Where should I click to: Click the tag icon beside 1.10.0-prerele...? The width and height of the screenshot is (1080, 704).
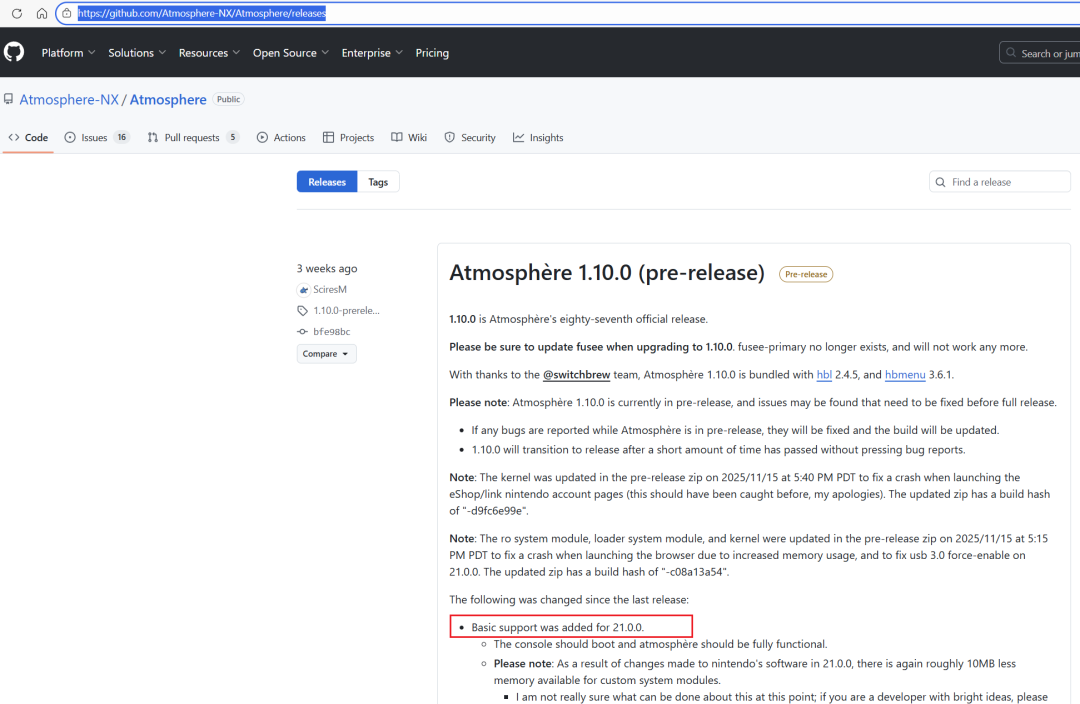click(302, 311)
